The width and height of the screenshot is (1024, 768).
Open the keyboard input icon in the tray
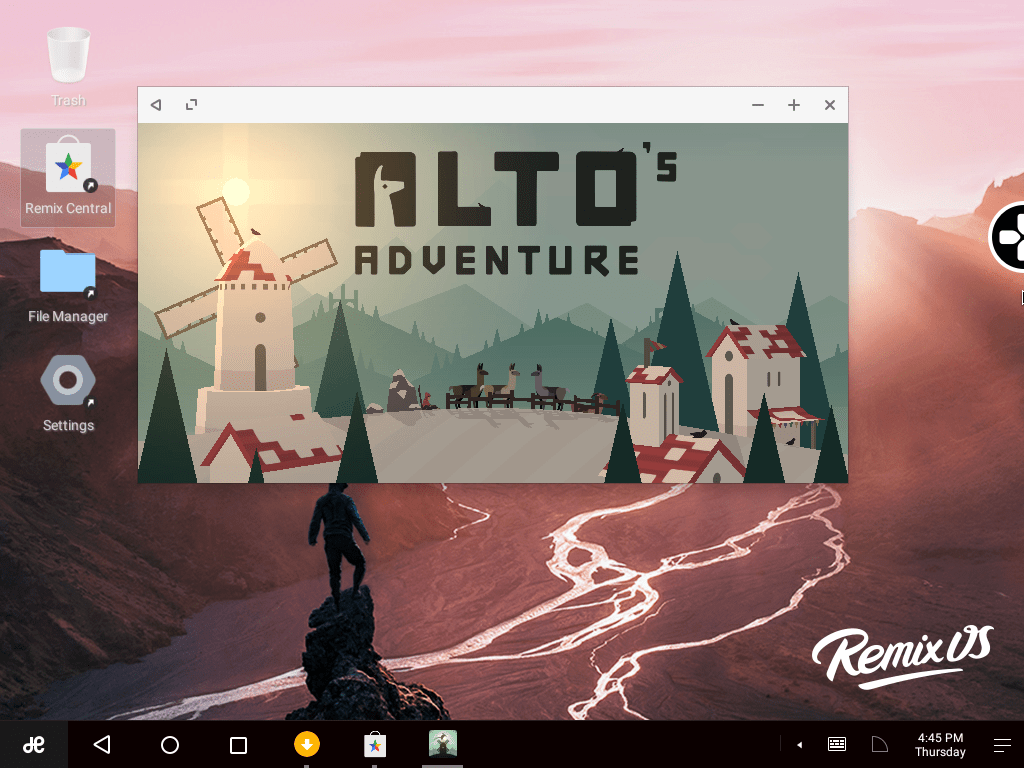click(x=837, y=744)
